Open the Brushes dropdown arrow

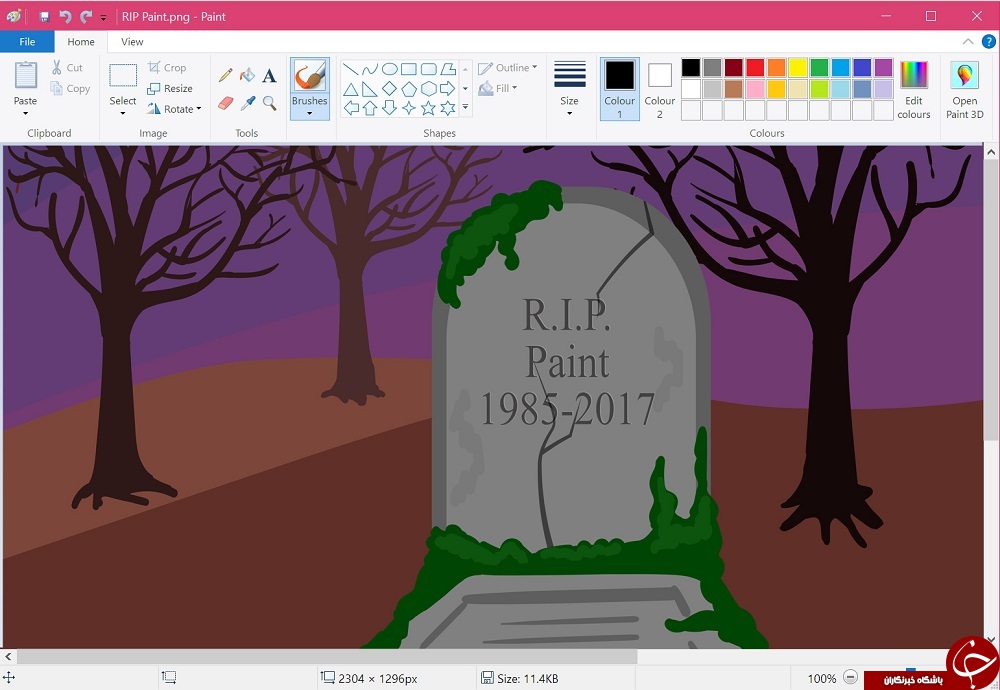(x=309, y=114)
